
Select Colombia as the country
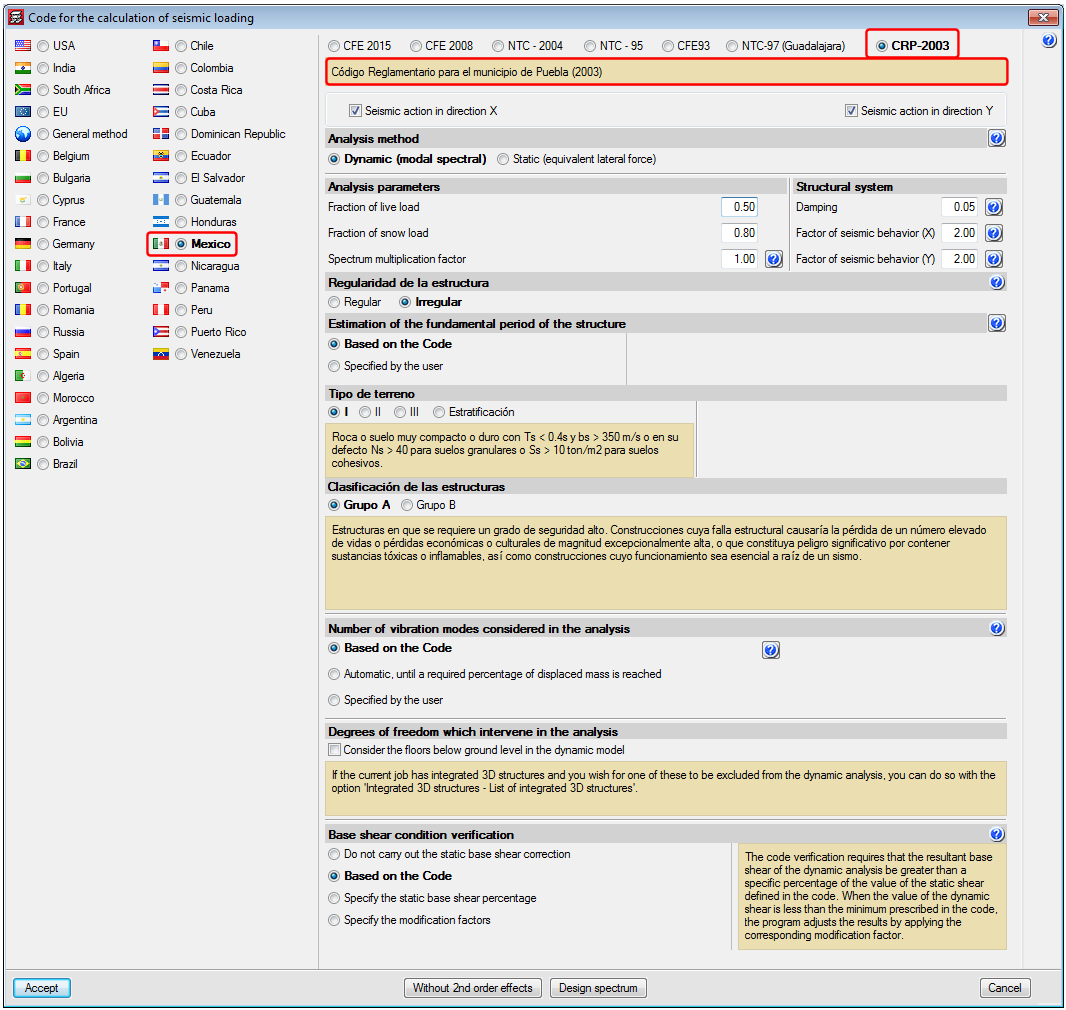[181, 68]
